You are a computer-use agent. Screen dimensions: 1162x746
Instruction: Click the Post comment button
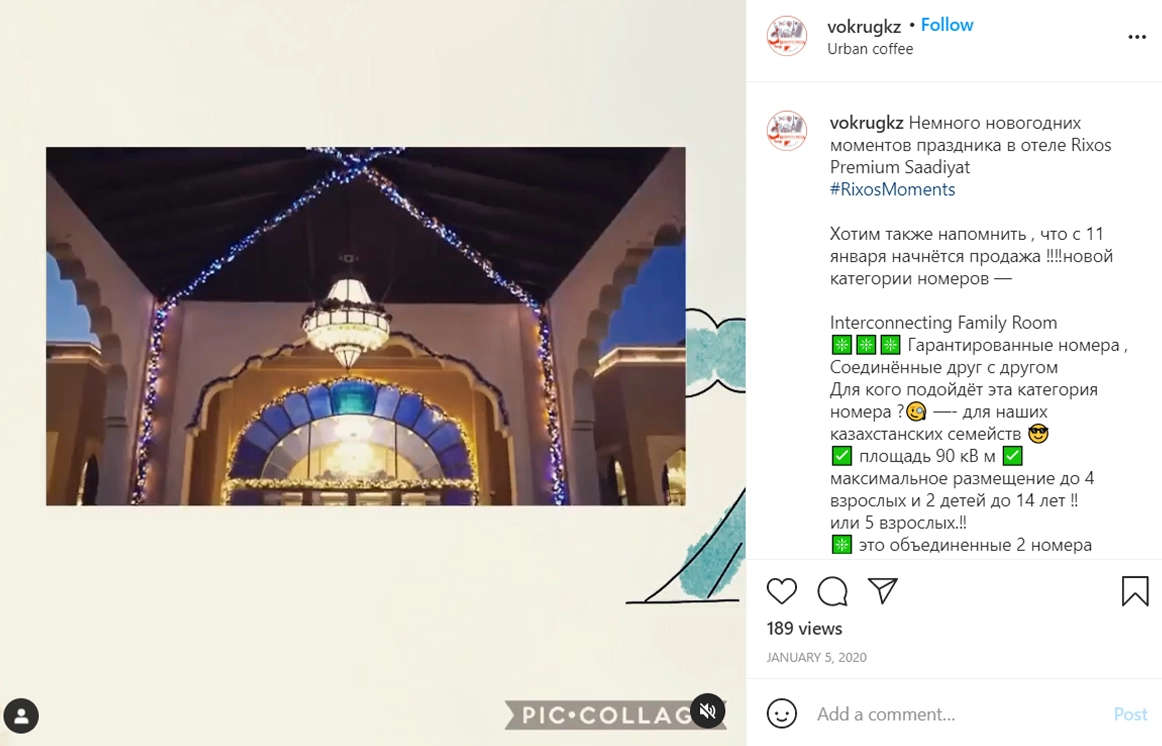pos(1130,714)
